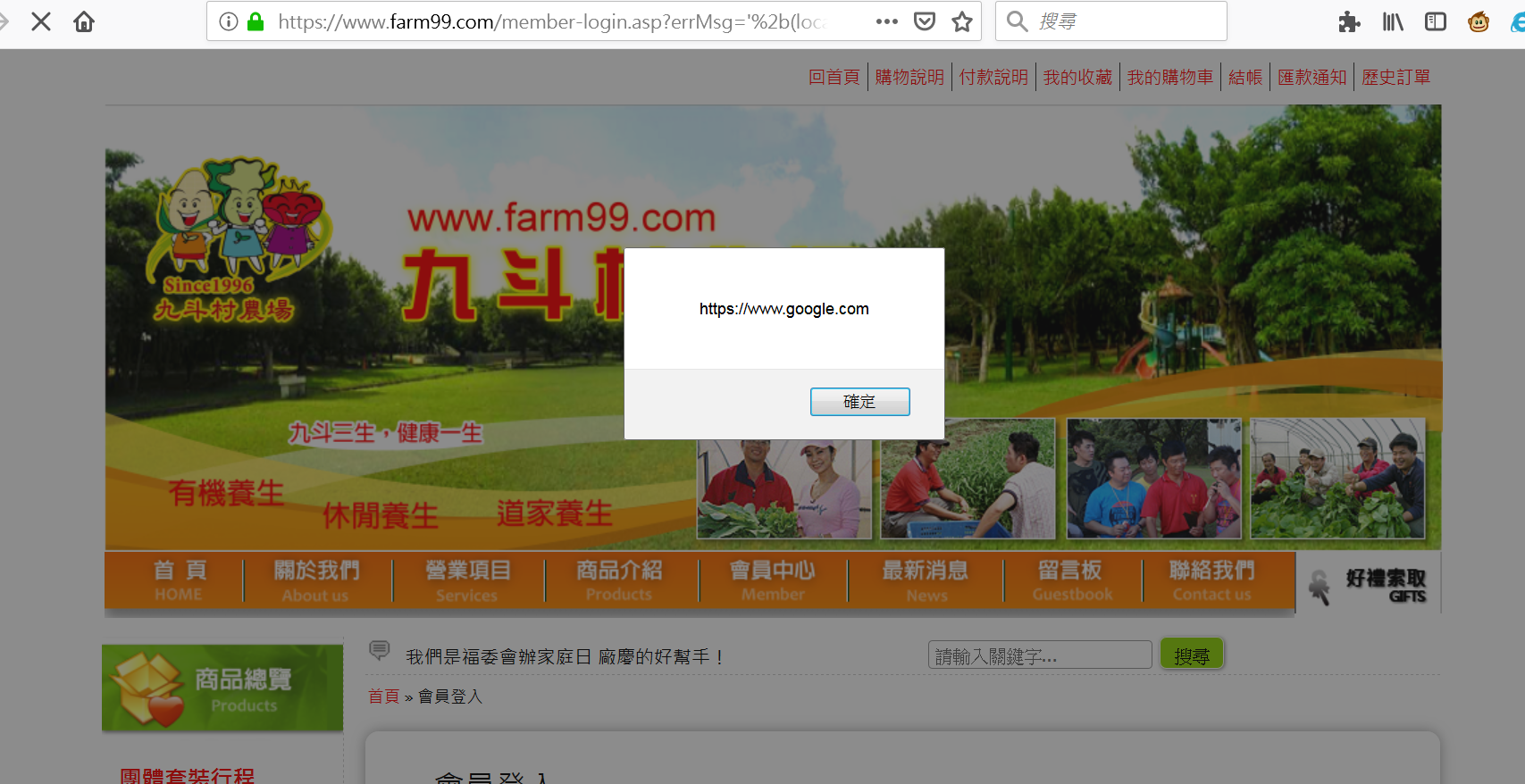Select 營業項目 Services nav item

click(467, 580)
